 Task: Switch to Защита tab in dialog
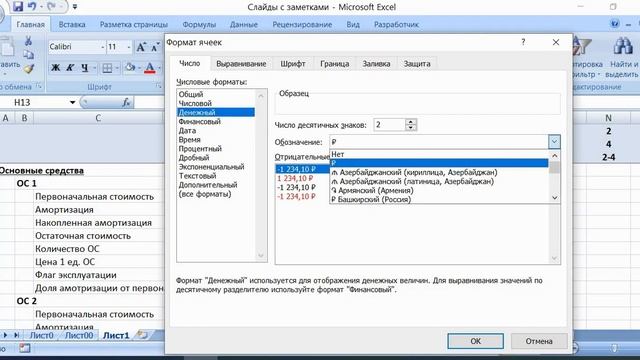pyautogui.click(x=417, y=64)
